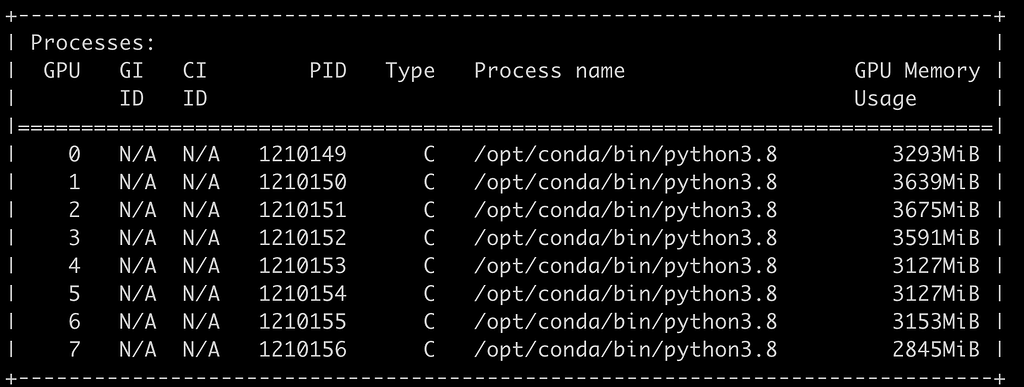Click PID 1210155 for GPU 6
This screenshot has width=1024, height=387.
point(302,322)
